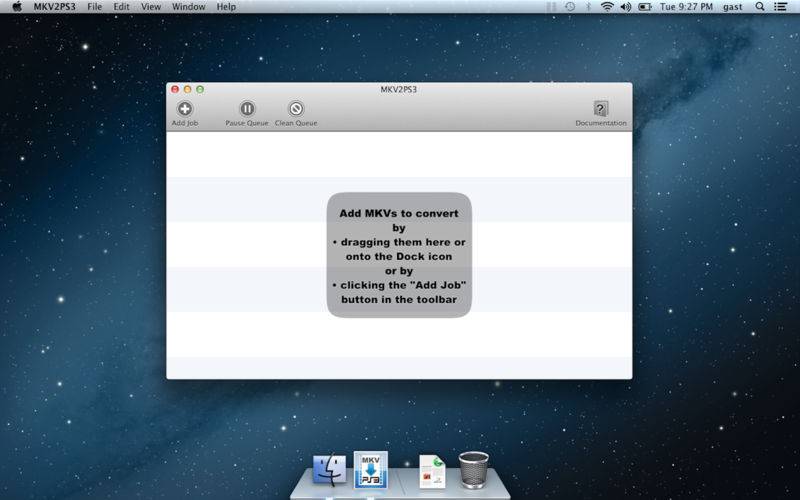The image size is (800, 500).
Task: Click the Bluetooth menu bar icon
Action: [588, 7]
